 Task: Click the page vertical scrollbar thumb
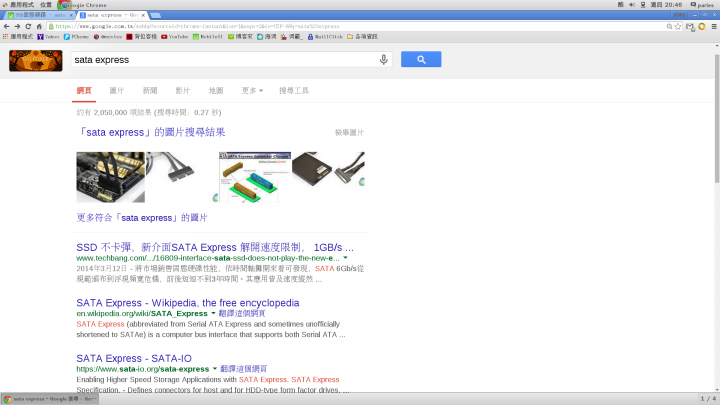point(717,118)
